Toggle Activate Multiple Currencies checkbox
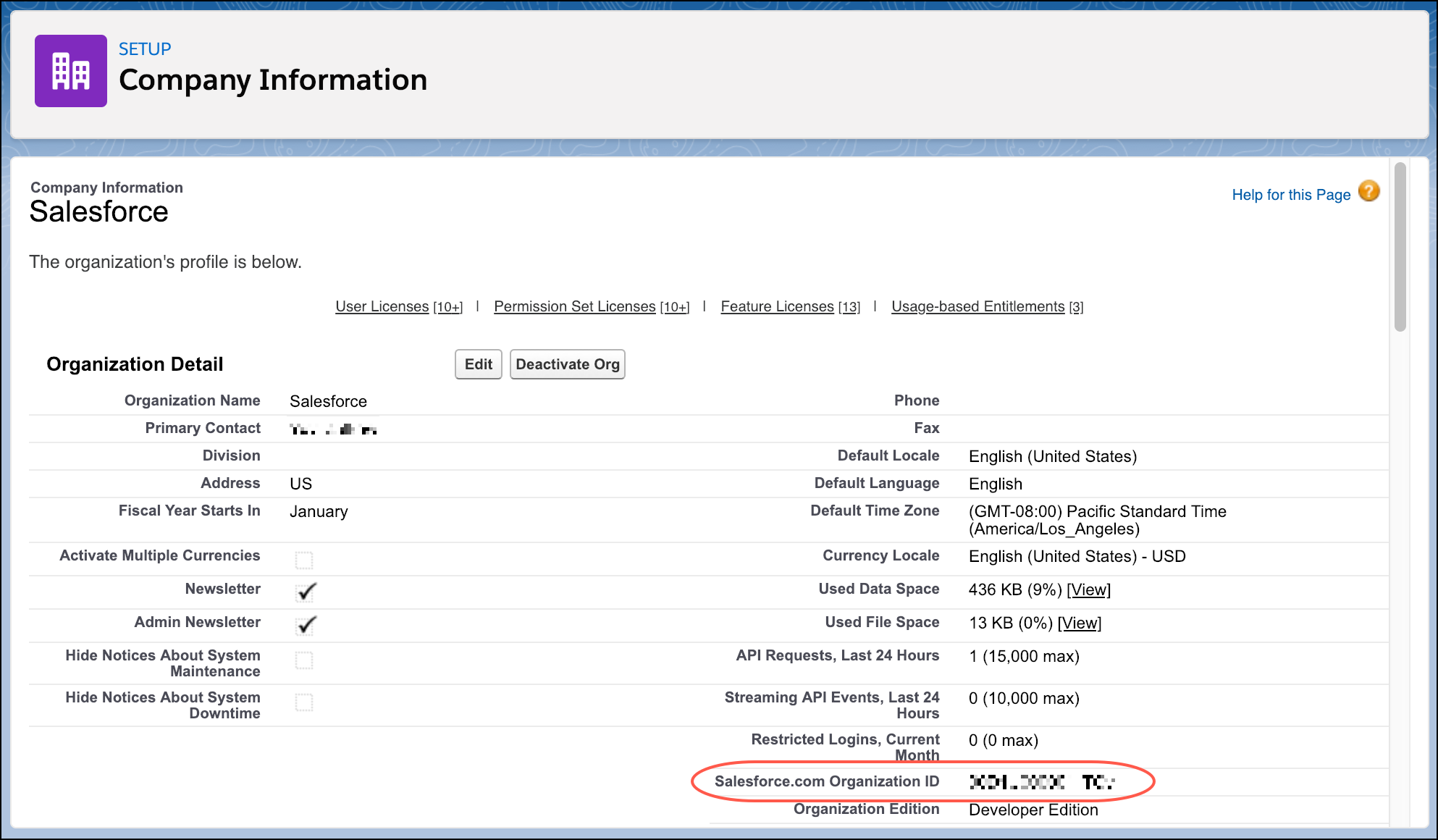 304,560
